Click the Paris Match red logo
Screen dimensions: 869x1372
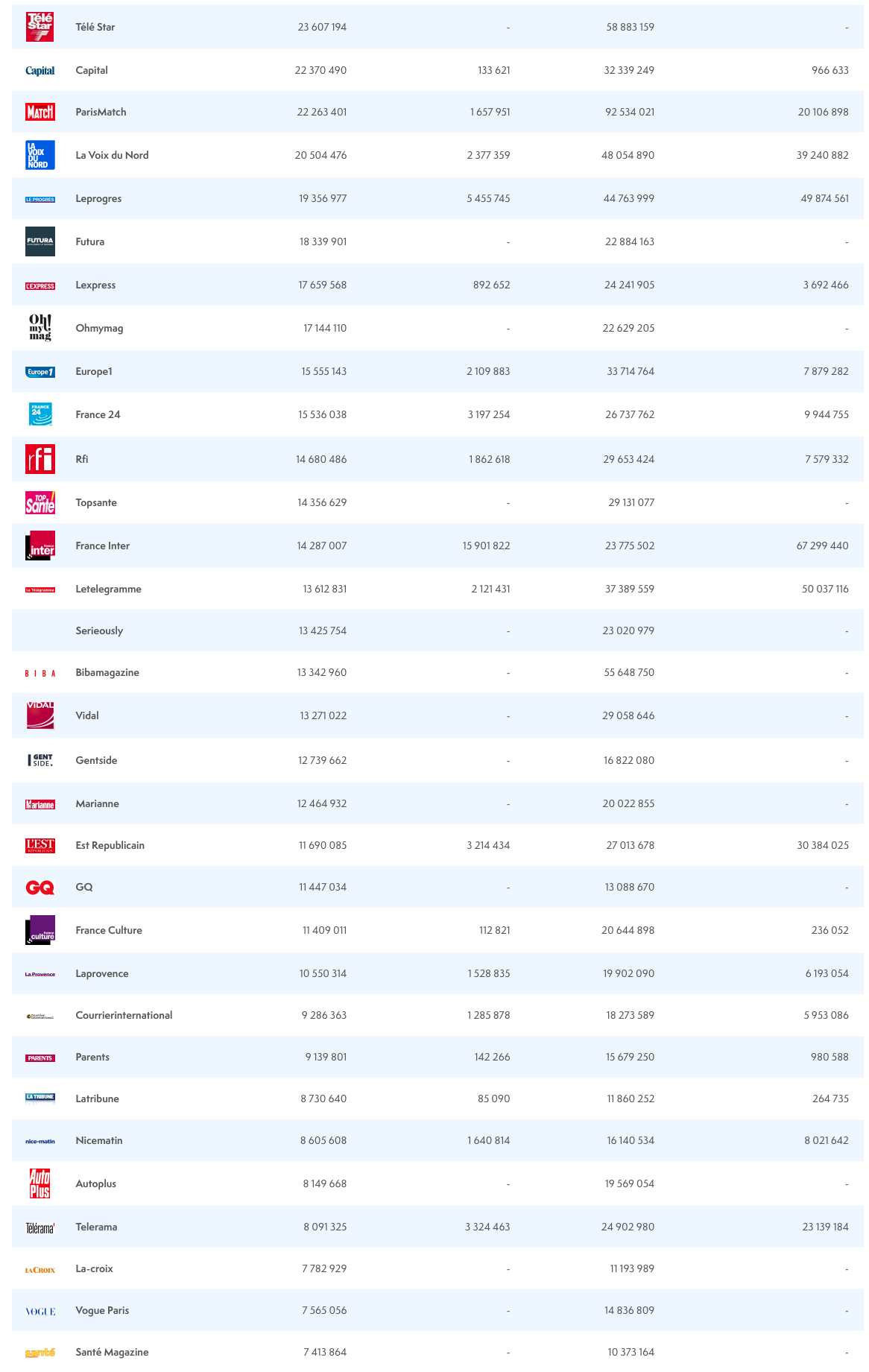click(39, 112)
